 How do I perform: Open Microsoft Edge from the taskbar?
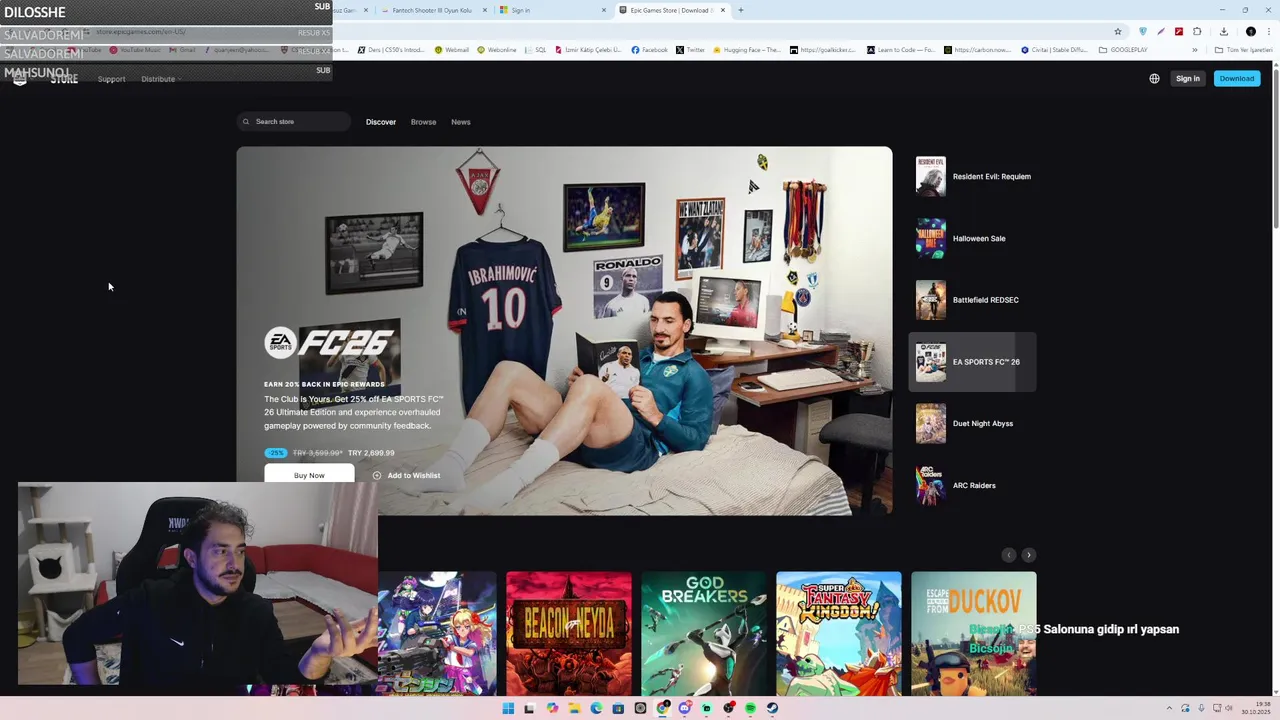pyautogui.click(x=596, y=708)
